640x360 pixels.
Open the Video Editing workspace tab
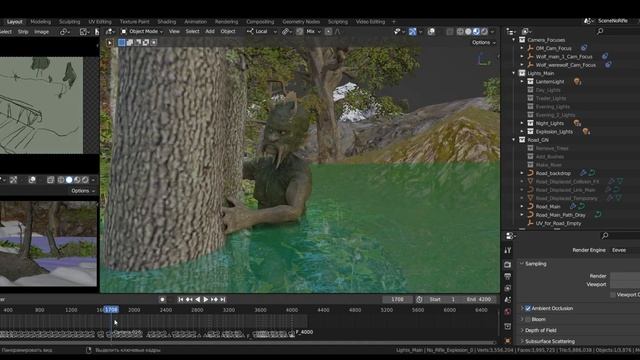(370, 22)
